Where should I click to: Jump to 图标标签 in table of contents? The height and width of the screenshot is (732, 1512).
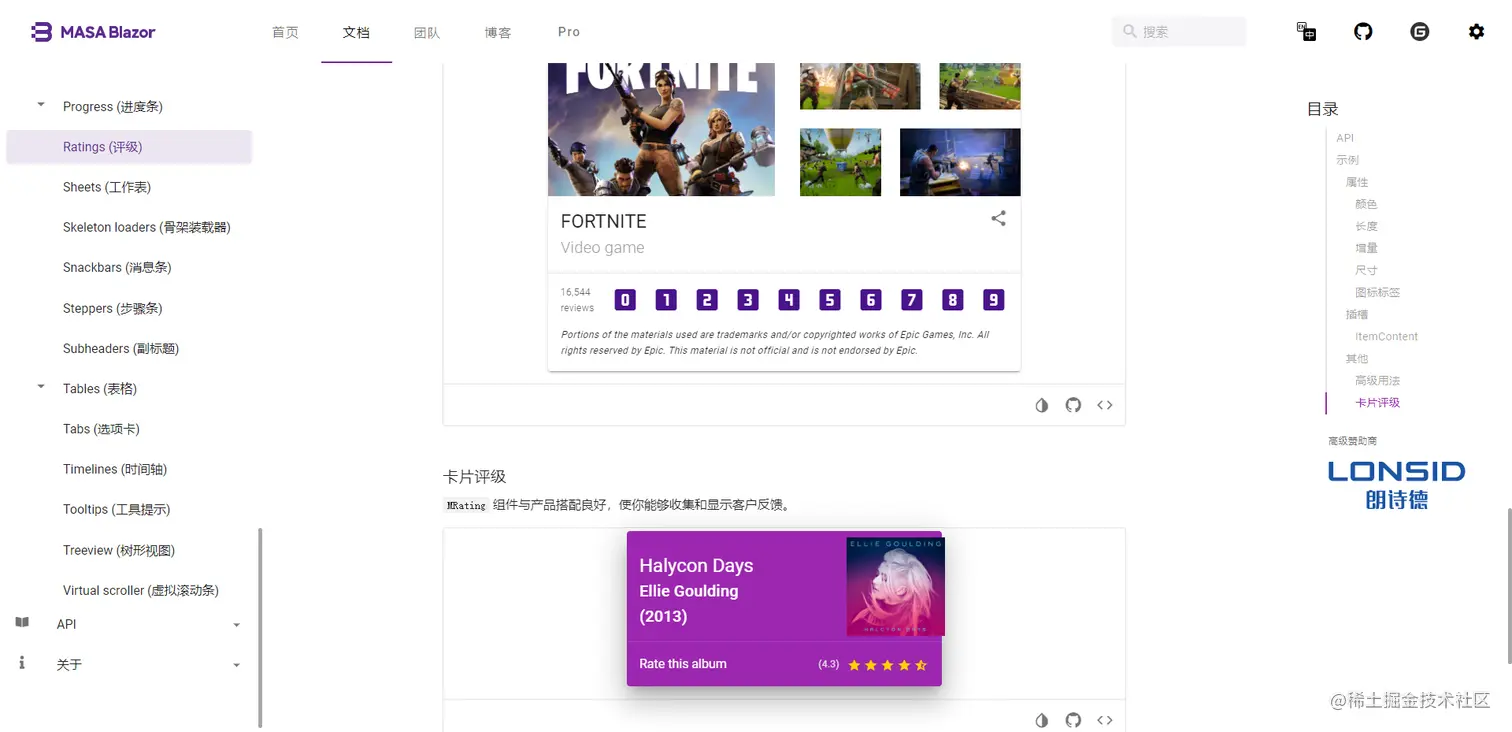point(1377,292)
